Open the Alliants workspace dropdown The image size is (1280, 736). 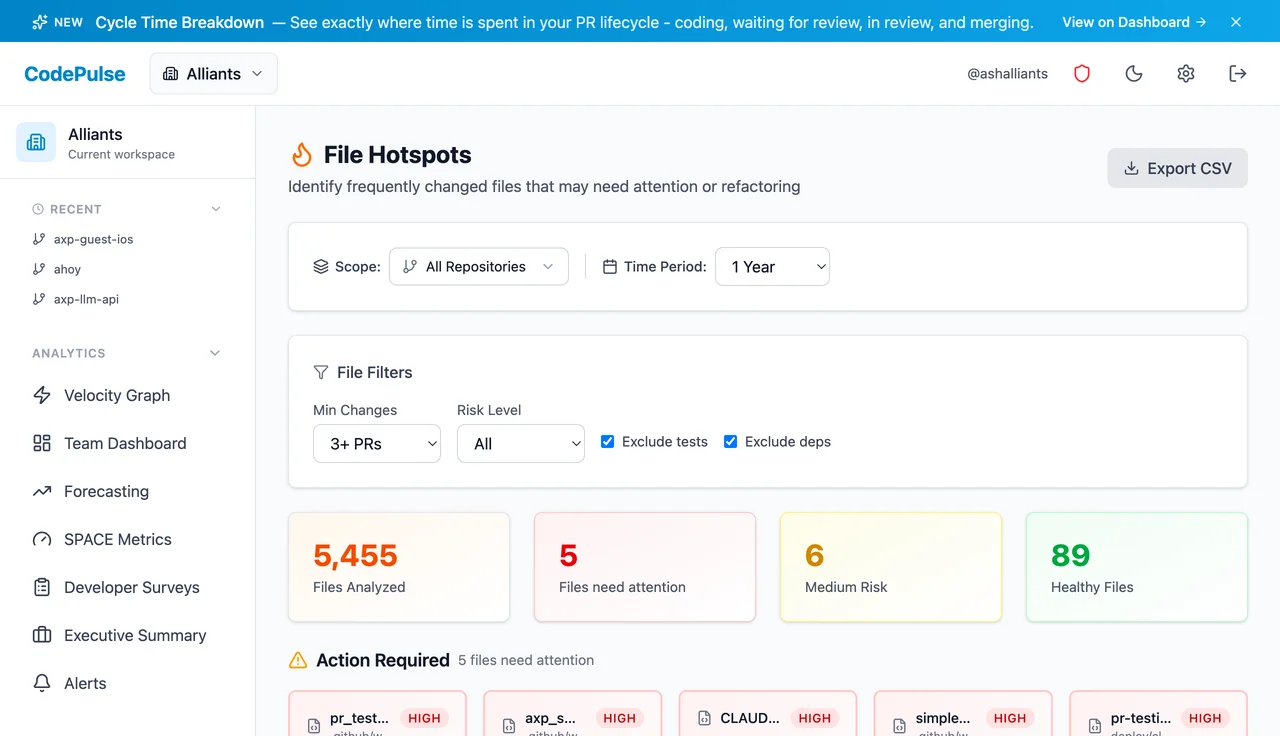click(x=214, y=74)
